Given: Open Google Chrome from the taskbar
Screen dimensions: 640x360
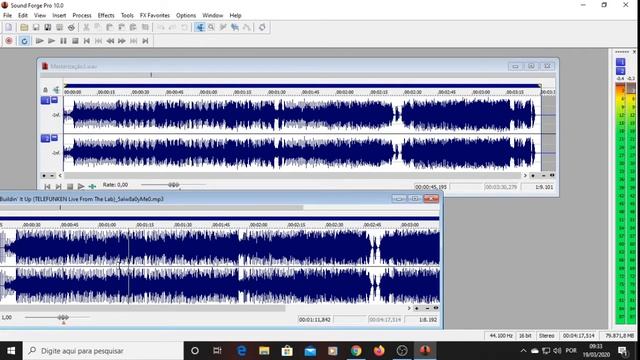Looking at the screenshot, I should click(x=356, y=351).
